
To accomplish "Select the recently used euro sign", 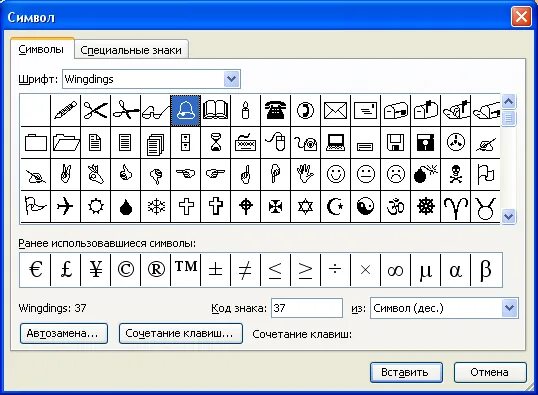I will (35, 270).
